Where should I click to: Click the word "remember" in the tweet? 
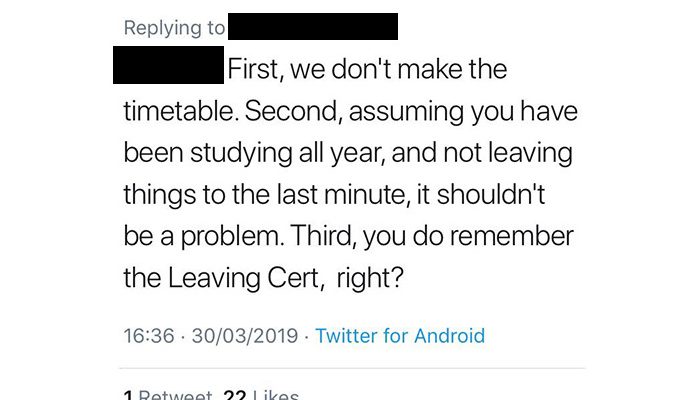tap(512, 236)
